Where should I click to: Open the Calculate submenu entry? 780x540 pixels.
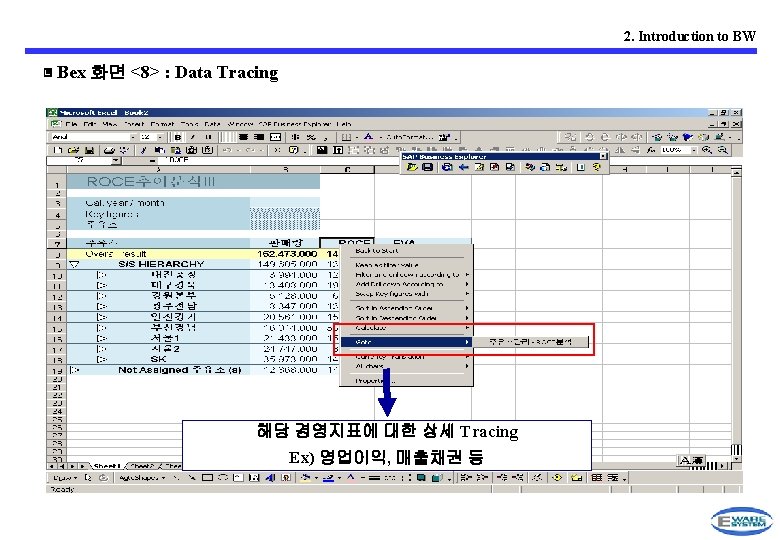tap(406, 328)
